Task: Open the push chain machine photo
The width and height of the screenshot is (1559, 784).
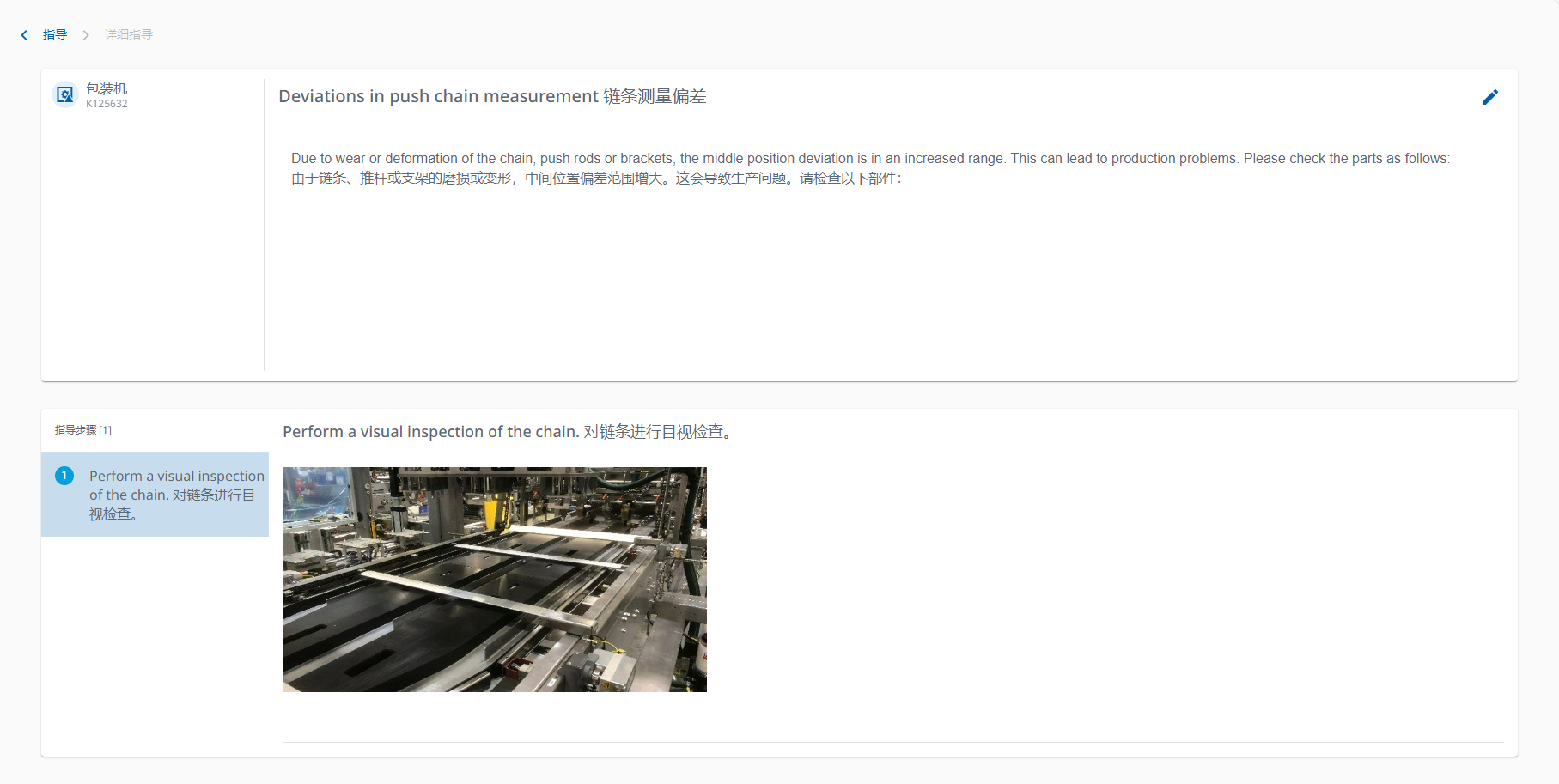Action: pos(494,580)
